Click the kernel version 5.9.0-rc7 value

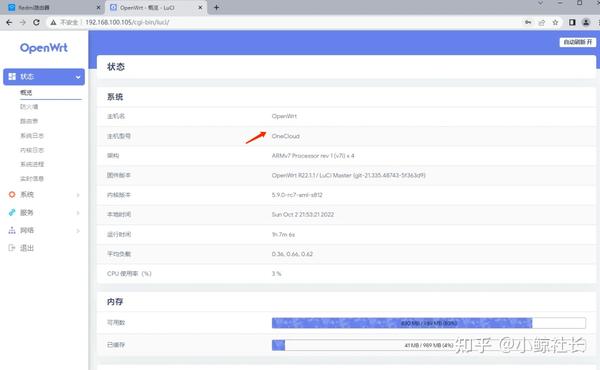297,195
